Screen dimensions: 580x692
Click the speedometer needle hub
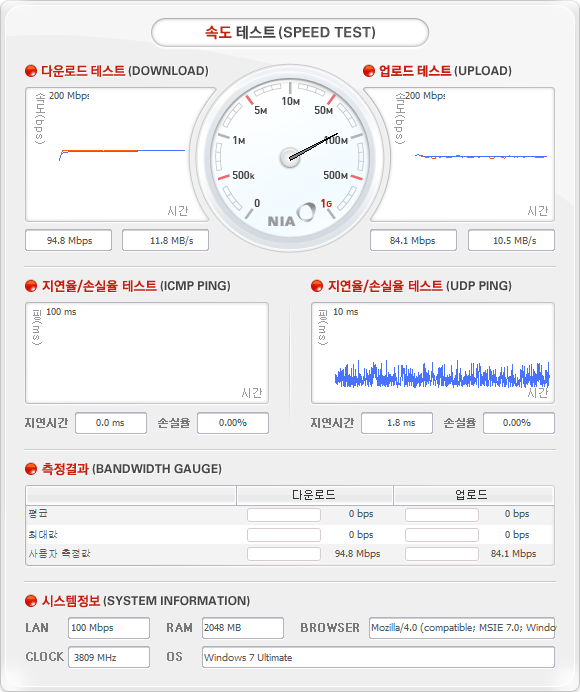coord(290,158)
